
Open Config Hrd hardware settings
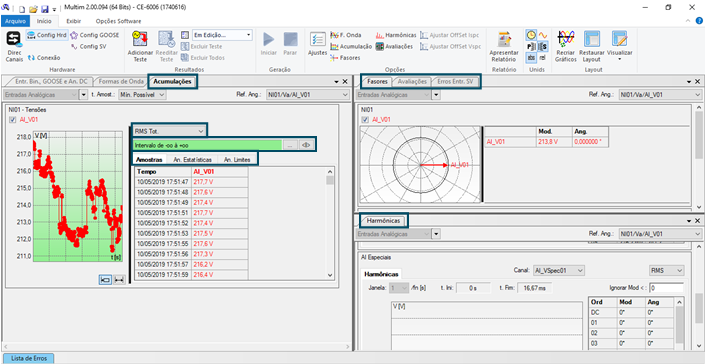[47, 35]
